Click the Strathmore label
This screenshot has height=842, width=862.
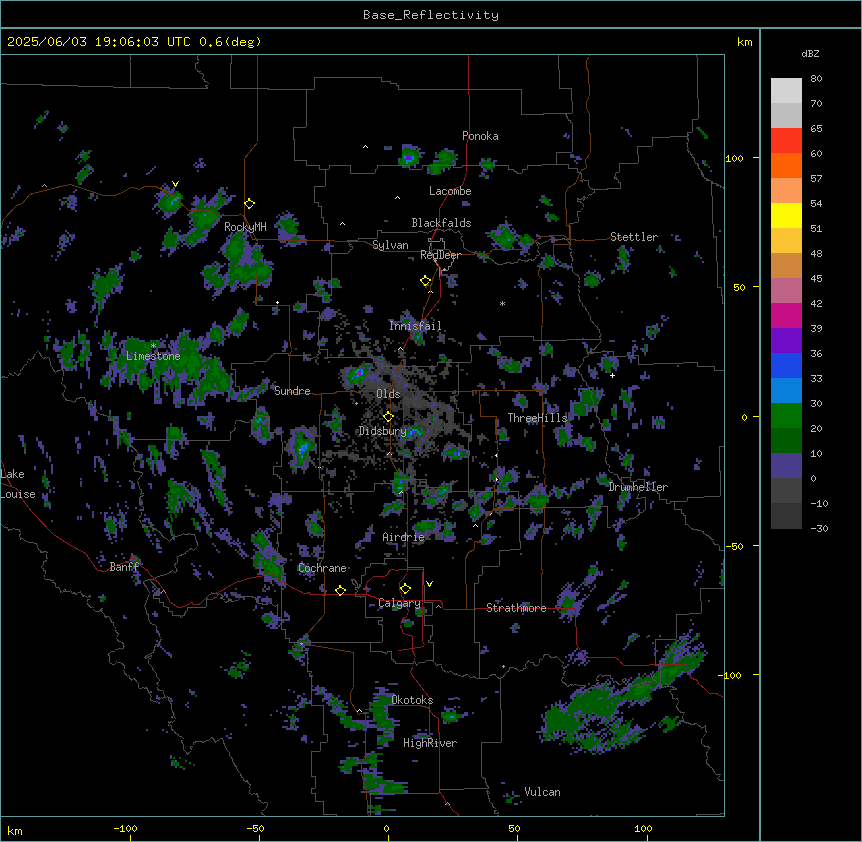[x=516, y=608]
